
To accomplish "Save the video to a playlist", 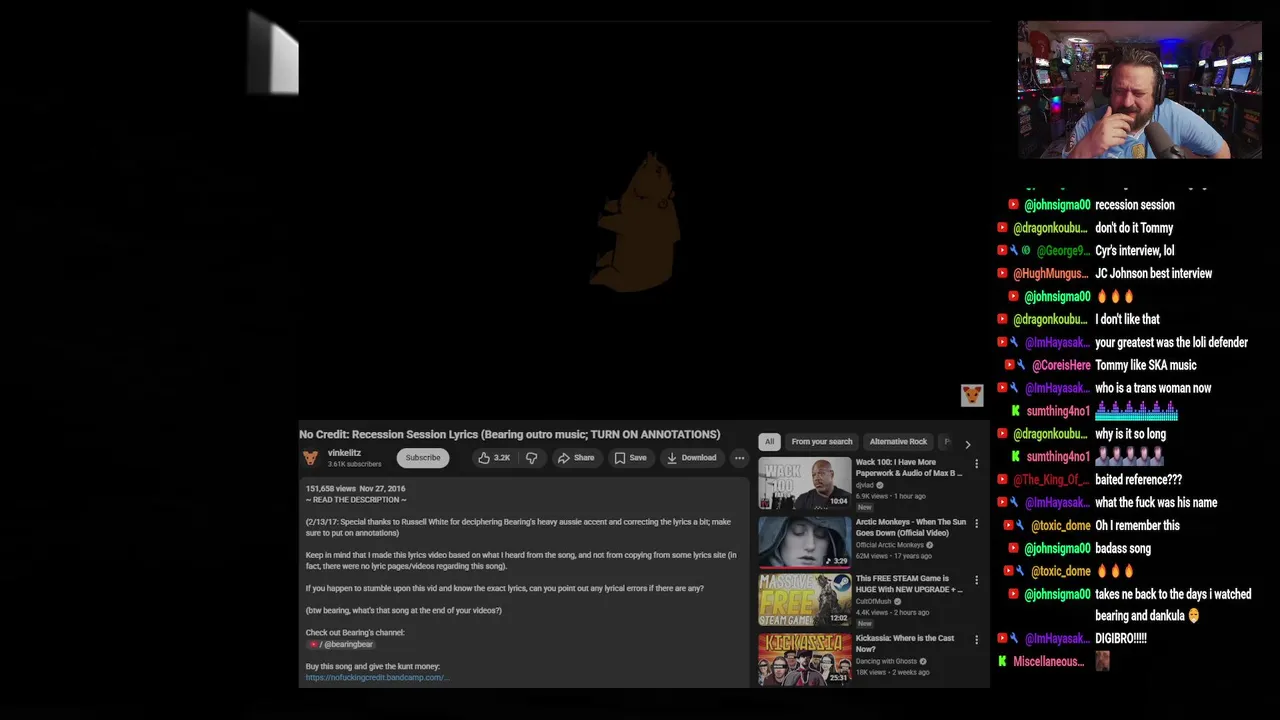I will [631, 458].
